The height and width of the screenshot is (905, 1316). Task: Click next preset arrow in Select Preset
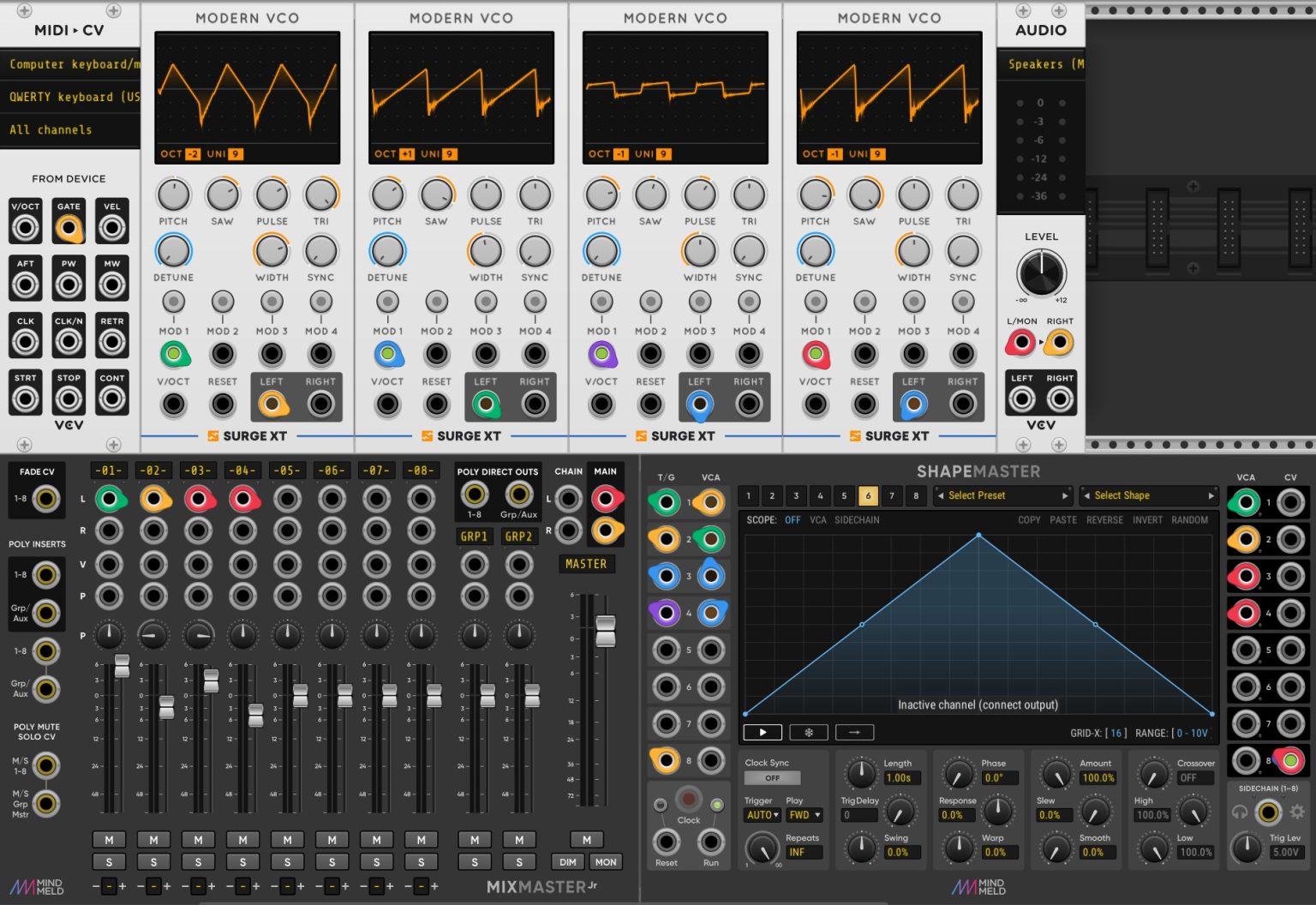1065,495
